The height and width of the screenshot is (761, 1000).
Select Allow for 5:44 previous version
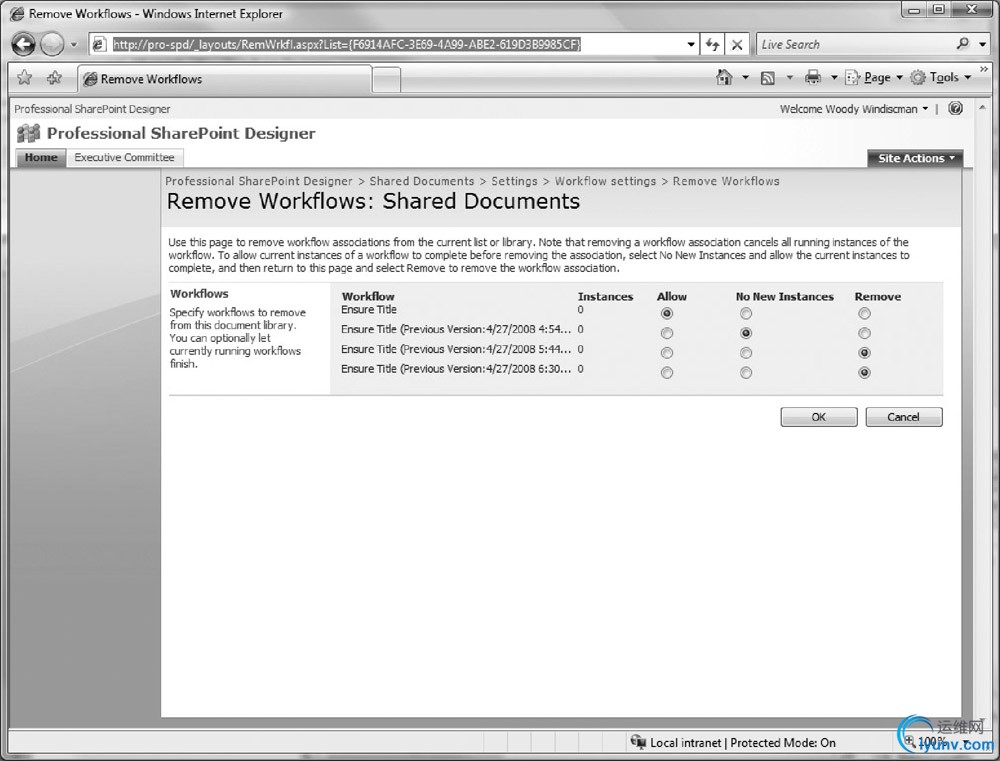[666, 353]
